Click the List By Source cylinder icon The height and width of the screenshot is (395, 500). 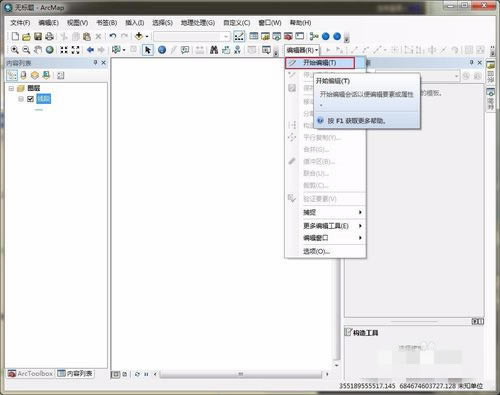(x=23, y=75)
